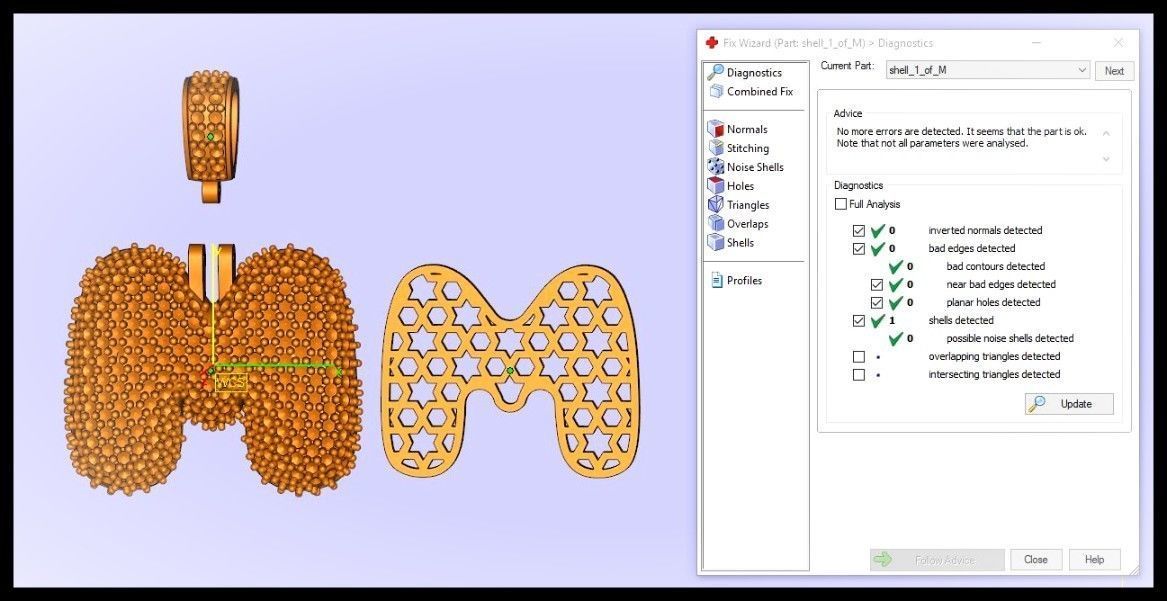Enable overlapping triangles detected checkbox

(x=859, y=356)
